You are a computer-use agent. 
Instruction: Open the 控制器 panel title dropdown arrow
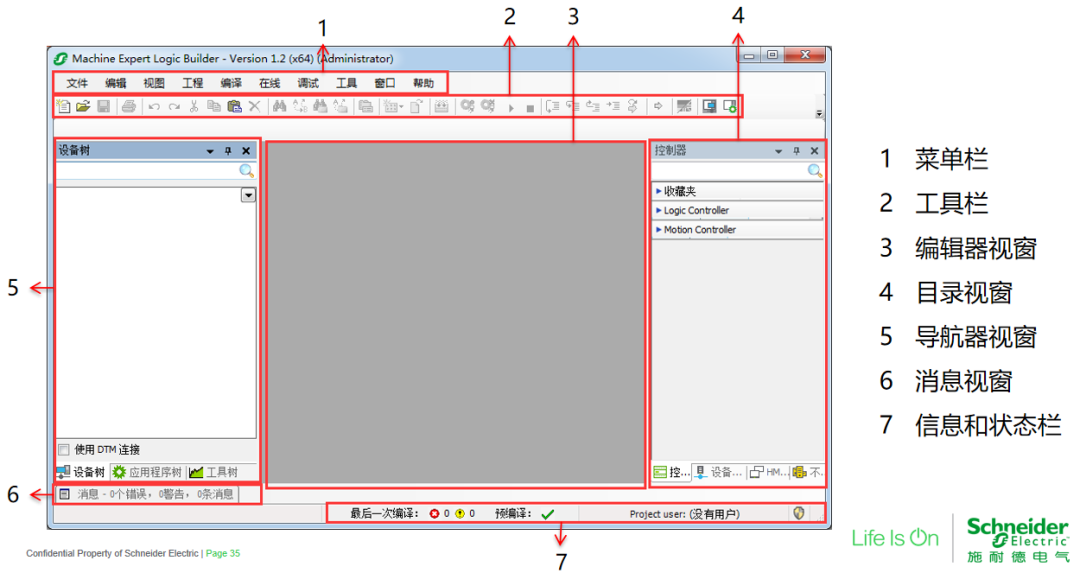click(778, 152)
